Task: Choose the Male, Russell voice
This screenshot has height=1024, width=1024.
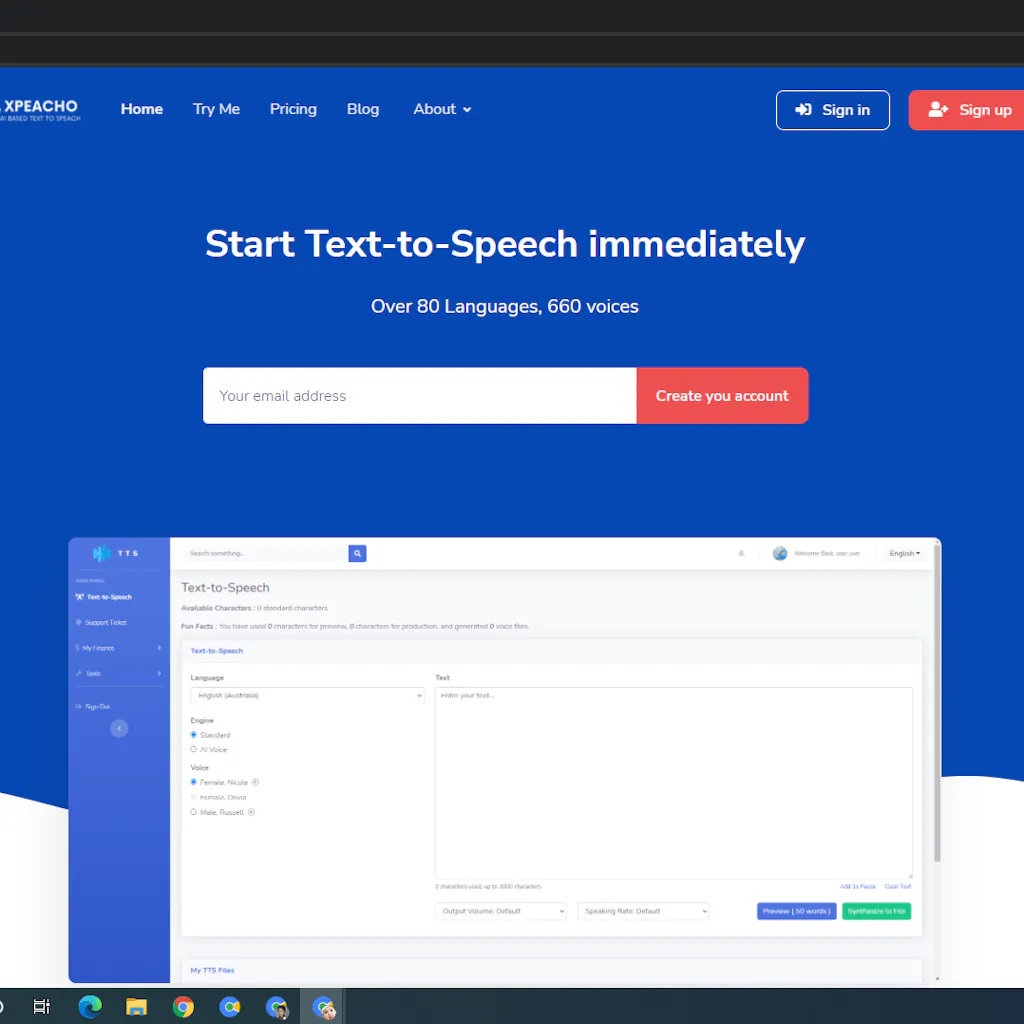Action: coord(194,812)
